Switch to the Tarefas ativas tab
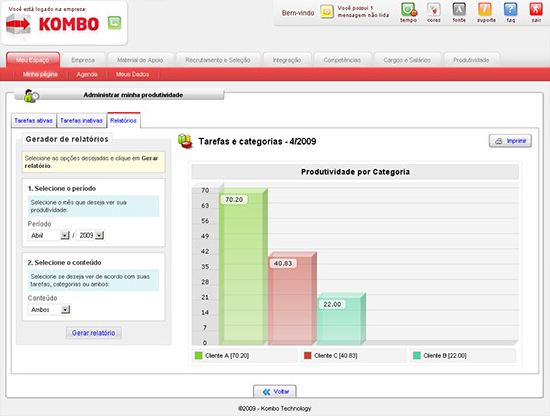 coord(33,120)
